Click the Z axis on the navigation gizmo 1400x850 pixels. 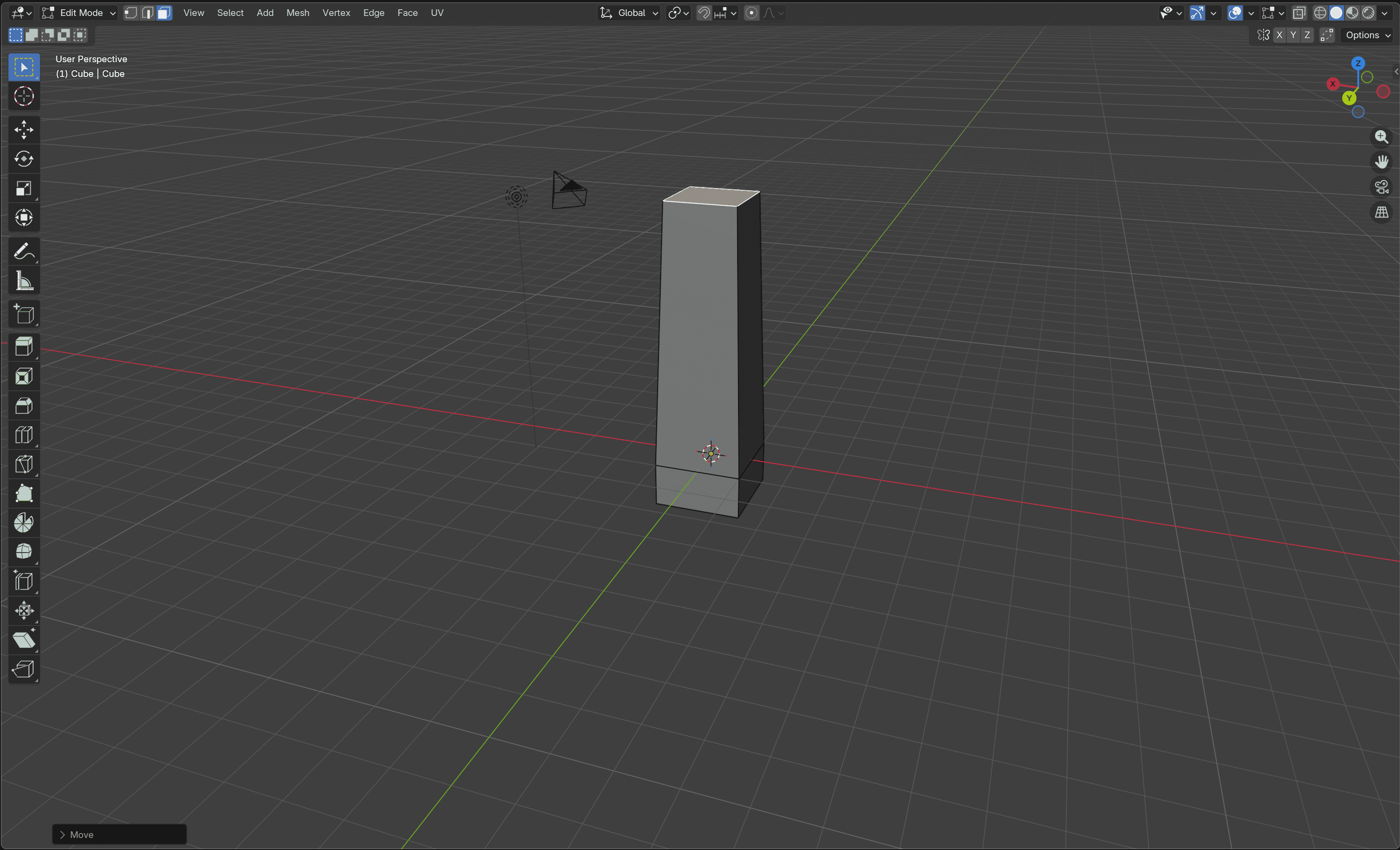tap(1358, 63)
